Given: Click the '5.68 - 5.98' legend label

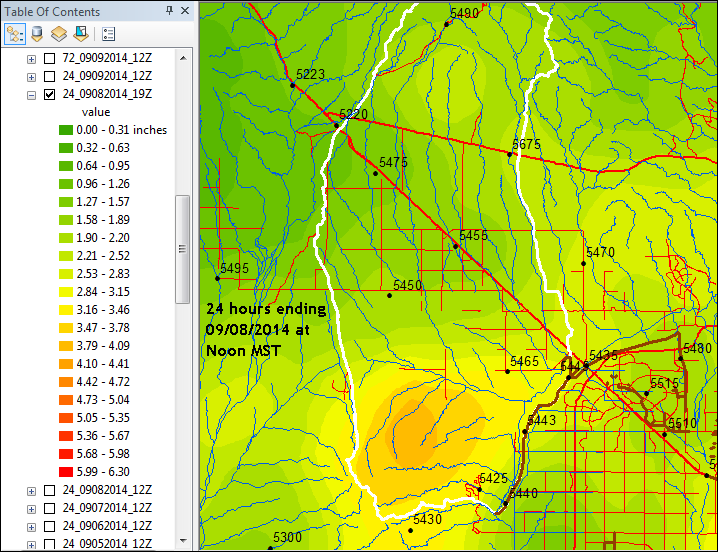Looking at the screenshot, I should point(103,454).
